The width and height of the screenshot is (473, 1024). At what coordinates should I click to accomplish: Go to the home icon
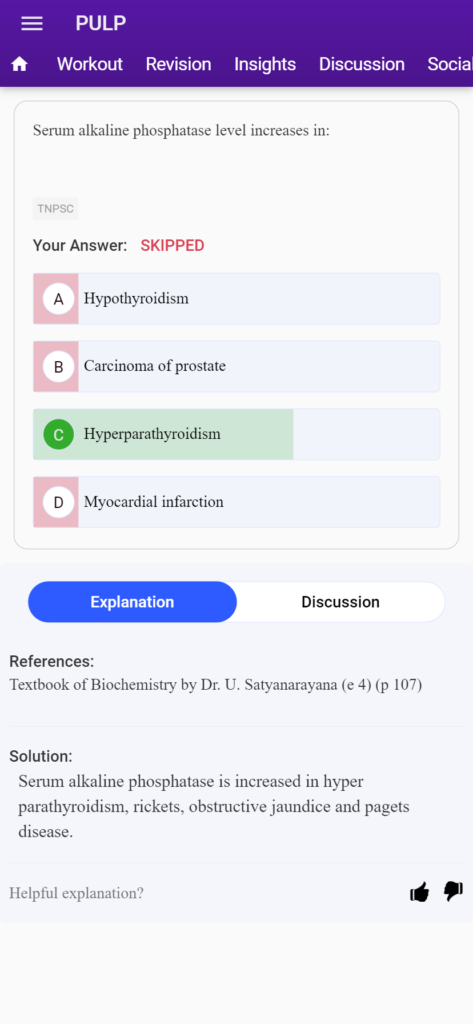point(20,64)
